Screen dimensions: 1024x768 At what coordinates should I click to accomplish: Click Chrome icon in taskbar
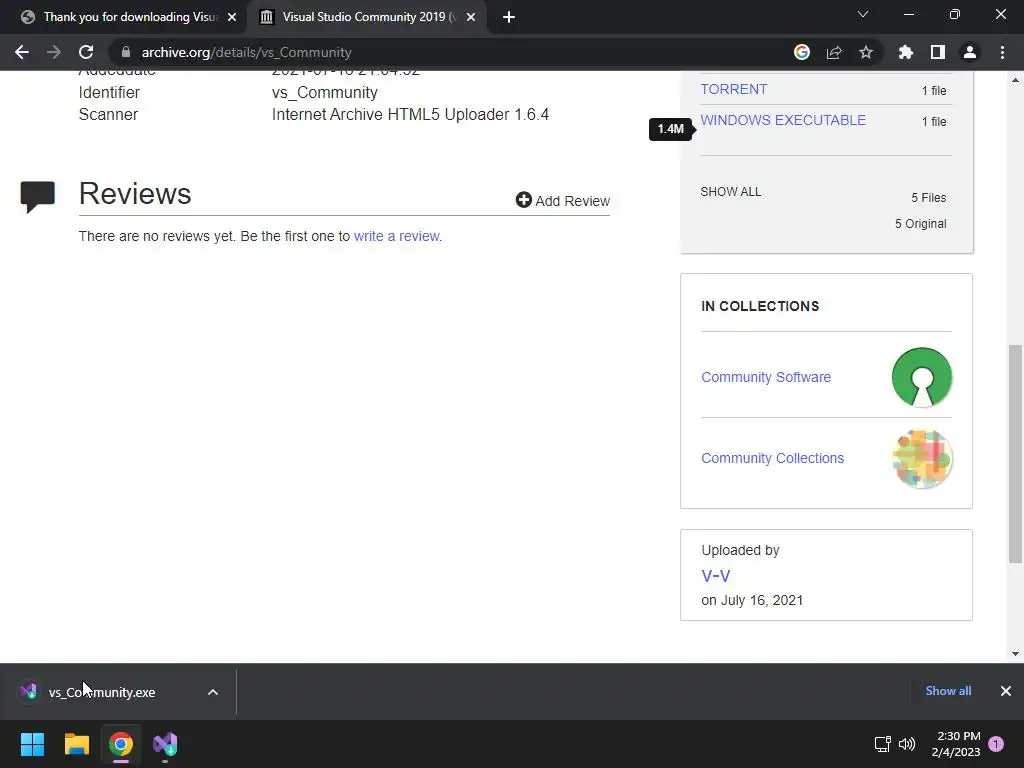click(121, 744)
